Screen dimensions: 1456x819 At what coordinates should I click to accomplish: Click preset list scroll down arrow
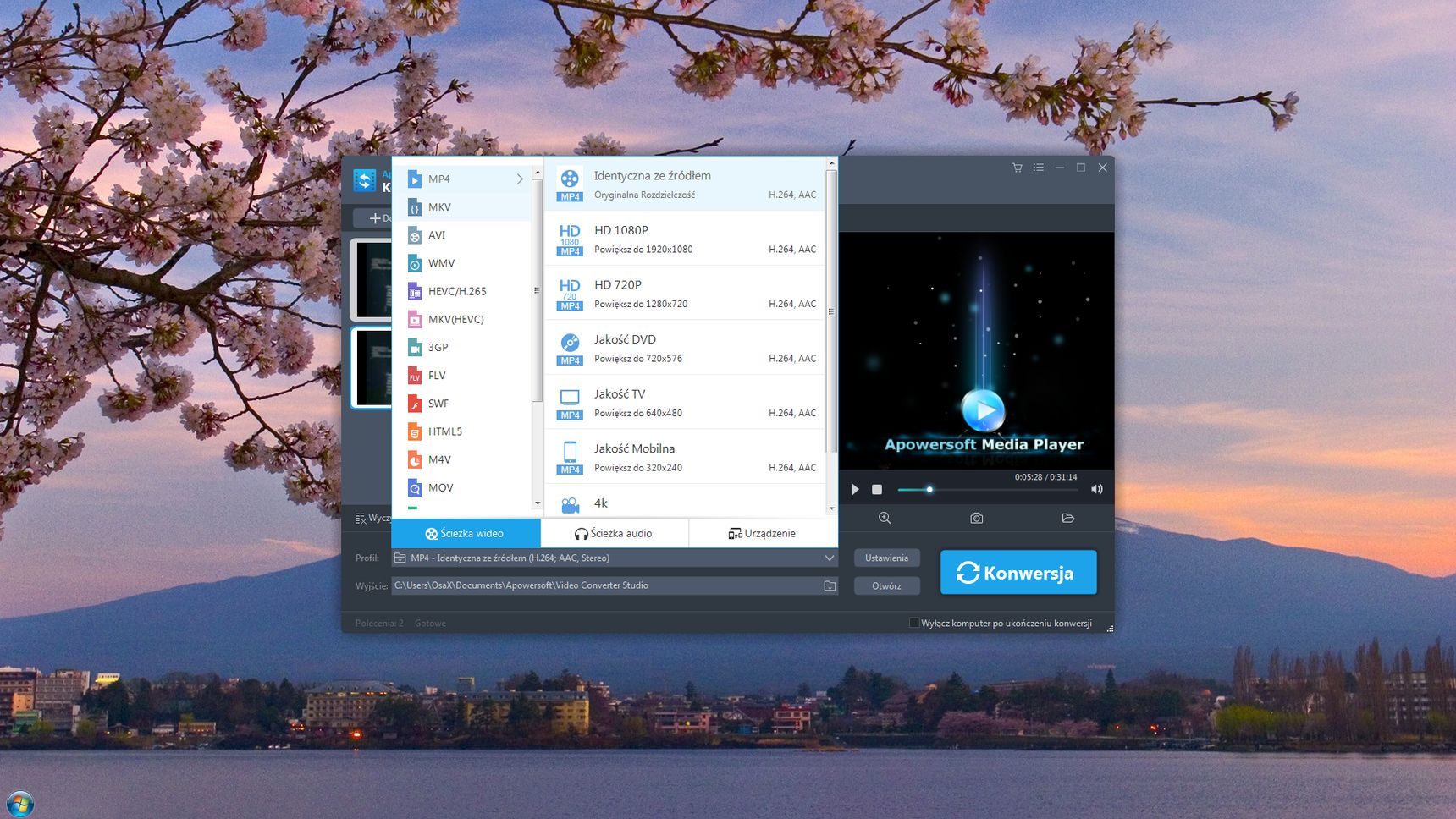831,508
